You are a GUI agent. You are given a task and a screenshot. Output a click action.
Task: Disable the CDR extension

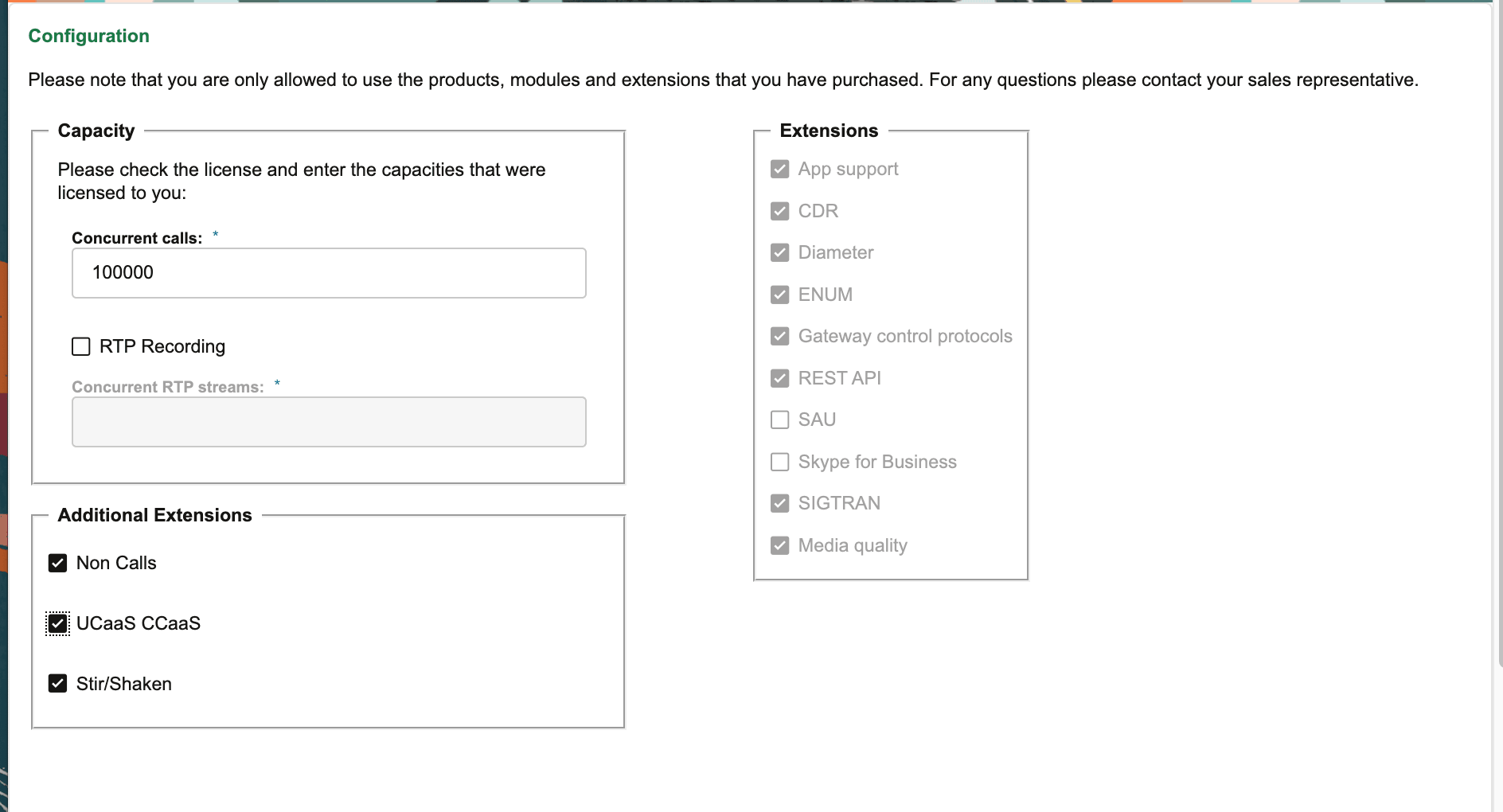[779, 210]
